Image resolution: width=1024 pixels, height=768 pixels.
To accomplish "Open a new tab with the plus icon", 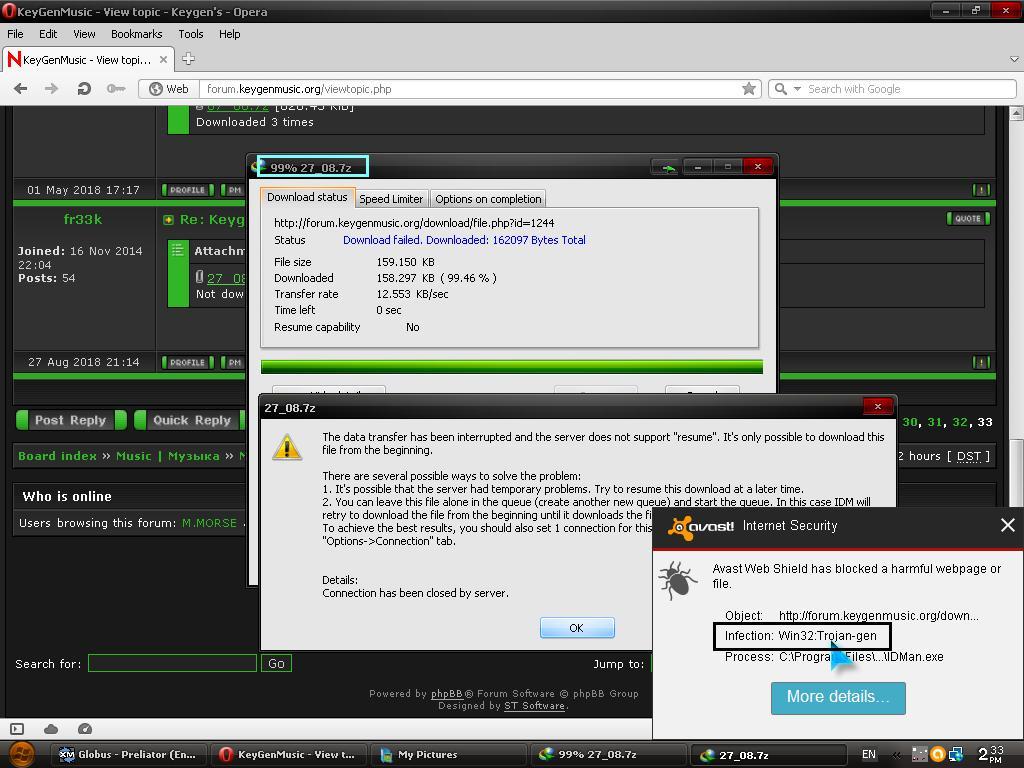I will click(x=189, y=59).
